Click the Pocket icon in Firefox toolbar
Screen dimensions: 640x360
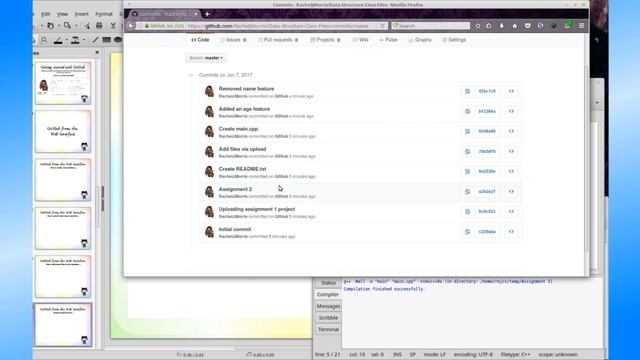tap(527, 26)
